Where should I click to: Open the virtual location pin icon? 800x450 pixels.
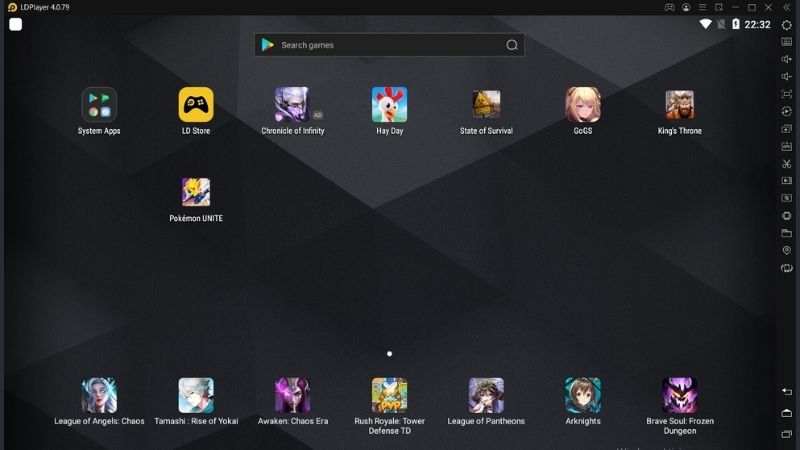(x=787, y=251)
